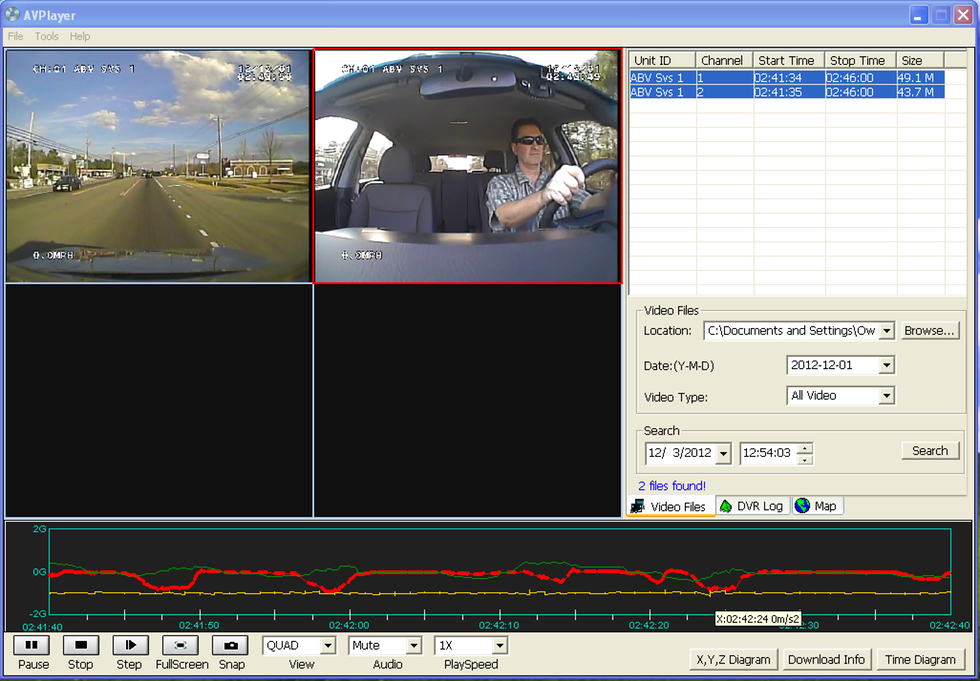
Task: Pause the video playback
Action: pyautogui.click(x=31, y=646)
